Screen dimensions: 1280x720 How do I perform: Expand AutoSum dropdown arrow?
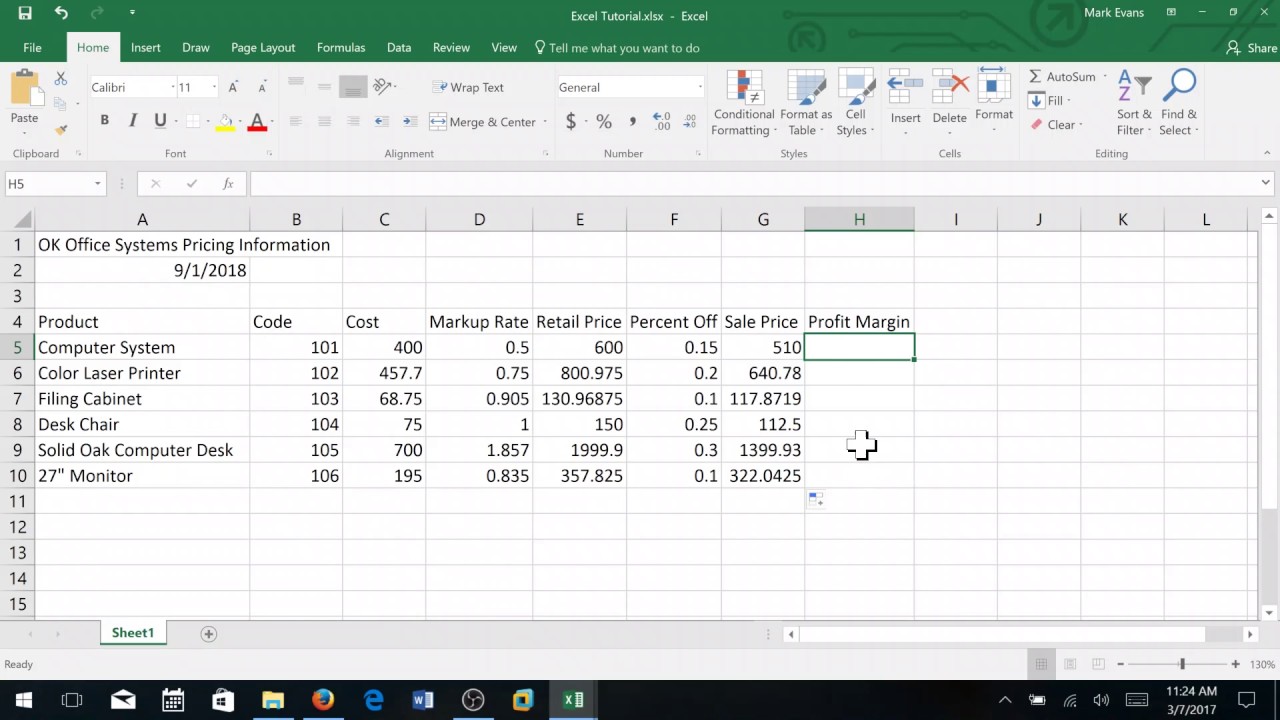click(x=1104, y=77)
